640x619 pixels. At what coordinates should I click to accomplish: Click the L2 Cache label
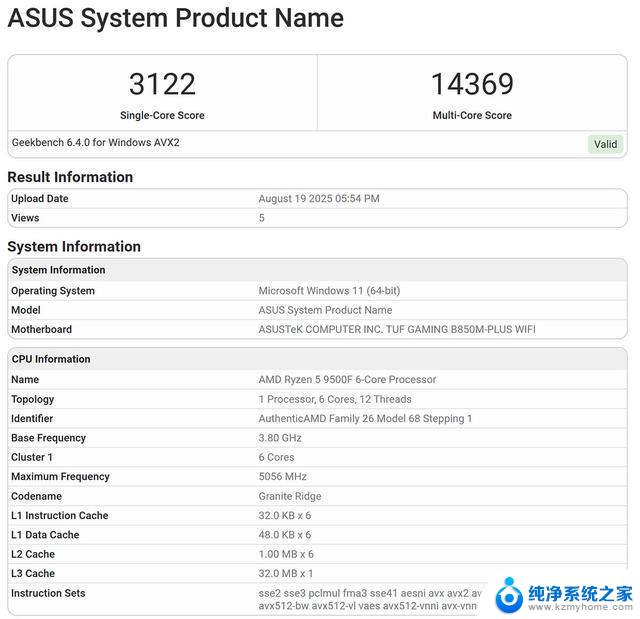pos(33,554)
